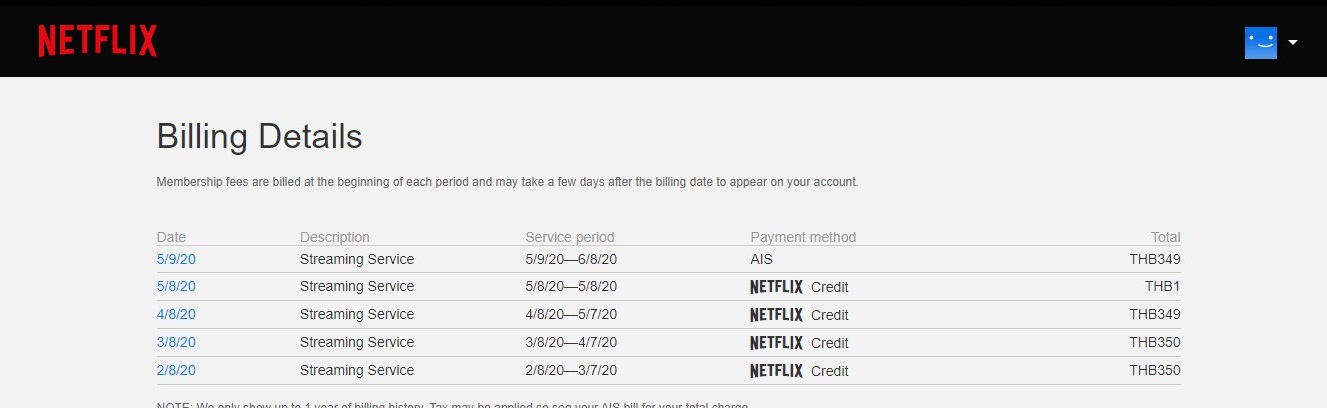
Task: Open the 5/8/20 billing invoice
Action: [x=176, y=287]
